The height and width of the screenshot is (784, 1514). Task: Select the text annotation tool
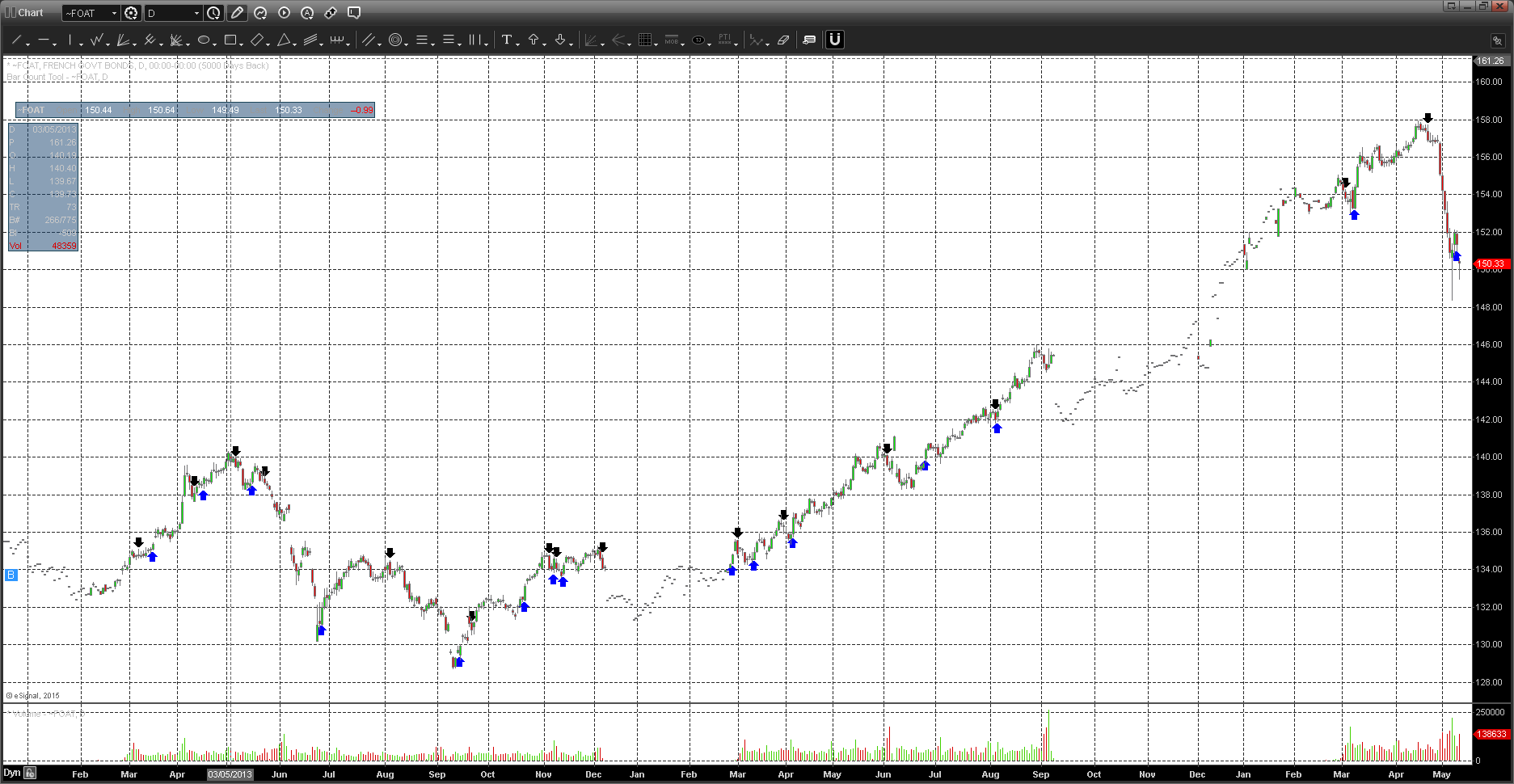(506, 40)
